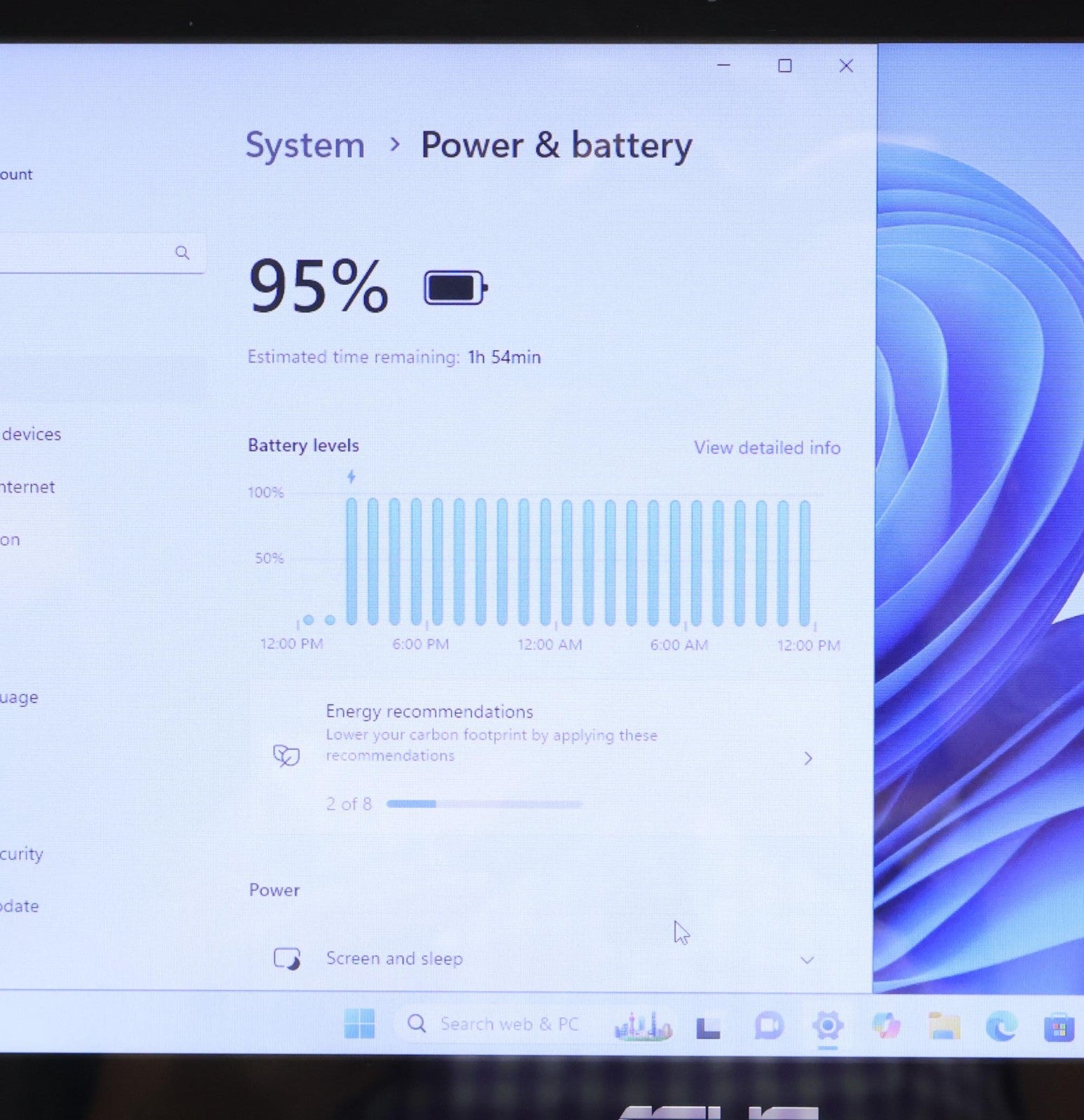
Task: Launch Microsoft Edge from the taskbar
Action: (1001, 1028)
